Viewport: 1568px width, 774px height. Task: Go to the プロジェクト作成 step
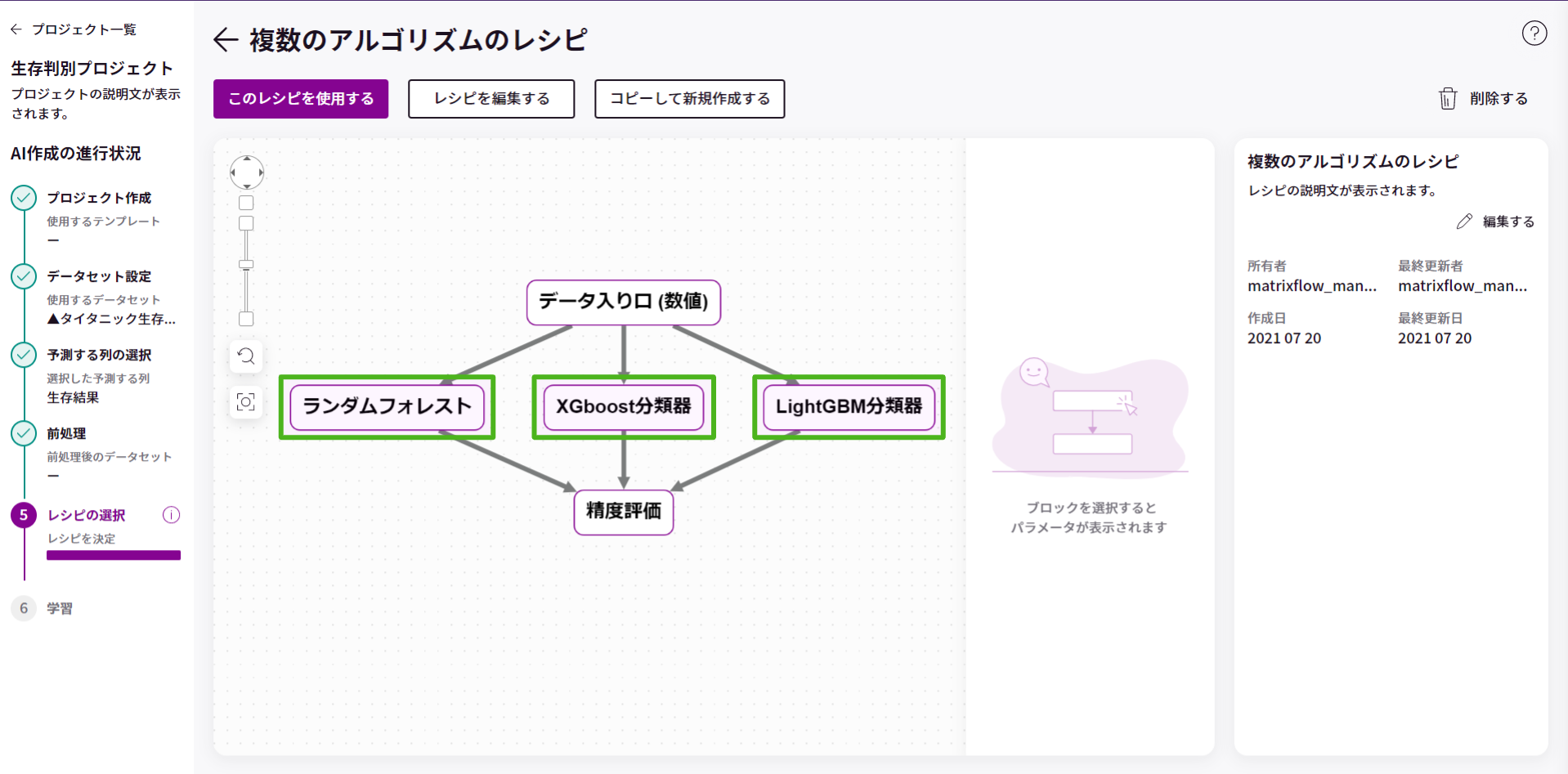(99, 198)
